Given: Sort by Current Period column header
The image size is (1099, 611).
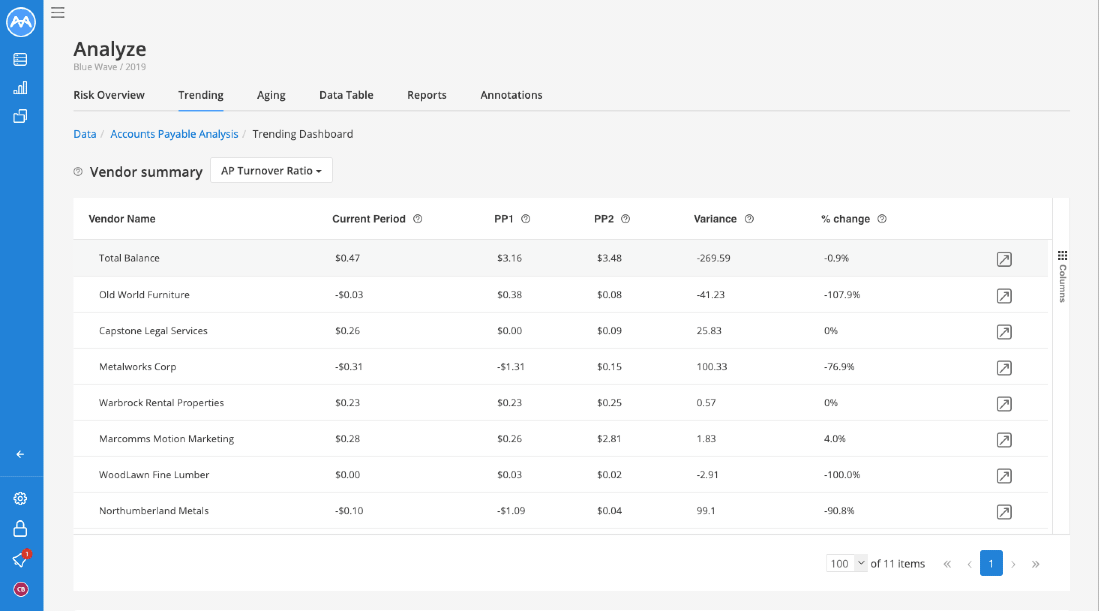Looking at the screenshot, I should 369,219.
